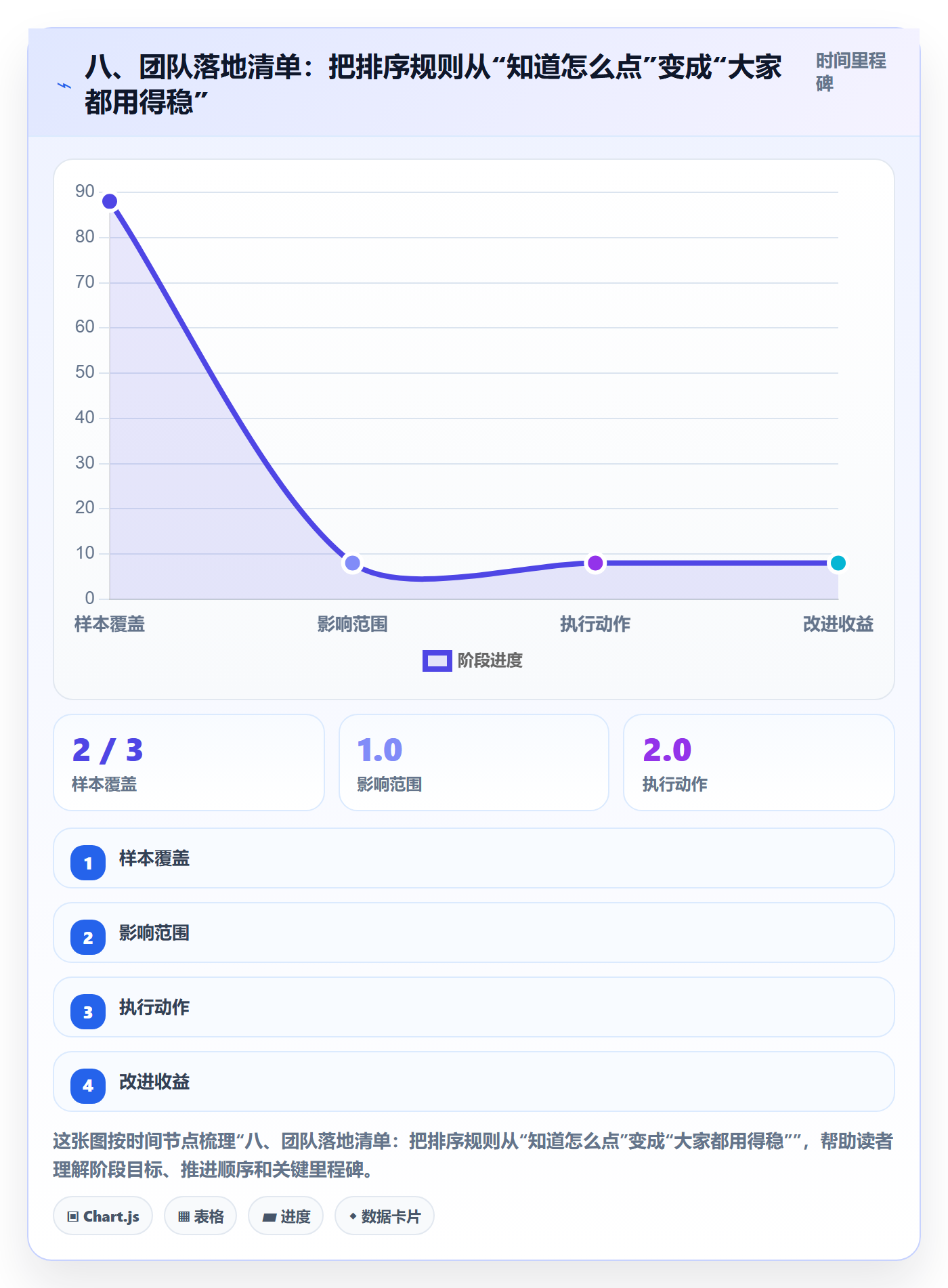The height and width of the screenshot is (1288, 948).
Task: Click the 0 y-axis value
Action: tap(89, 599)
